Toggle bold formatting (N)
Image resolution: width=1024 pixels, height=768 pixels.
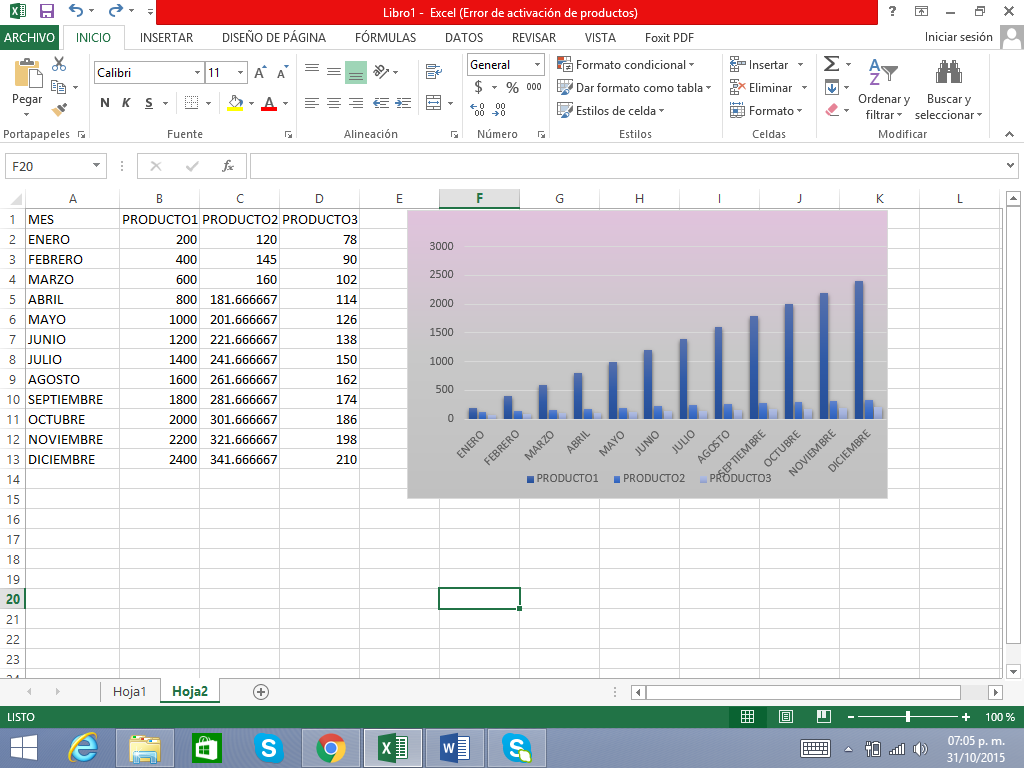tap(105, 103)
